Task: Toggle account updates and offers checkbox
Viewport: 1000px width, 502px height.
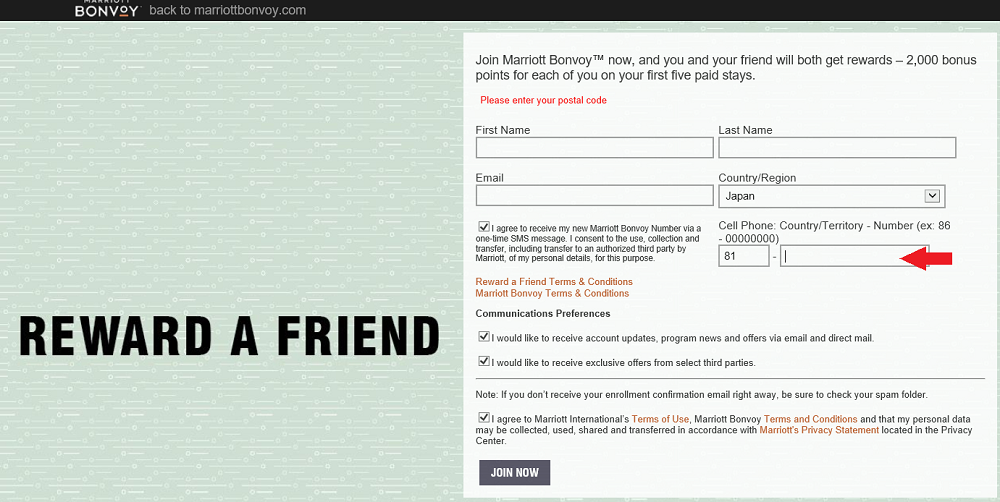Action: pyautogui.click(x=484, y=337)
